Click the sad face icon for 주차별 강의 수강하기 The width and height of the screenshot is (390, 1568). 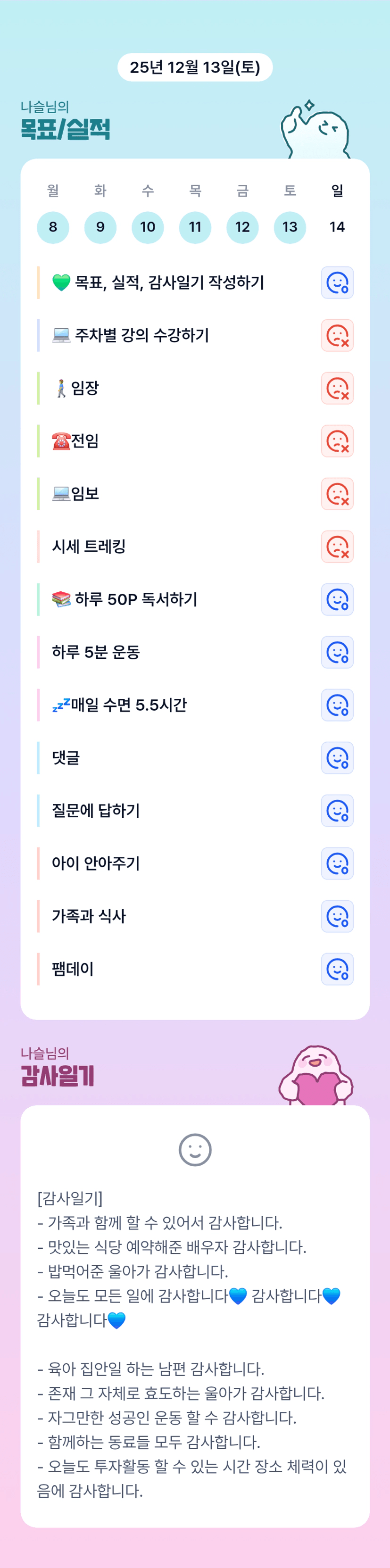point(337,335)
